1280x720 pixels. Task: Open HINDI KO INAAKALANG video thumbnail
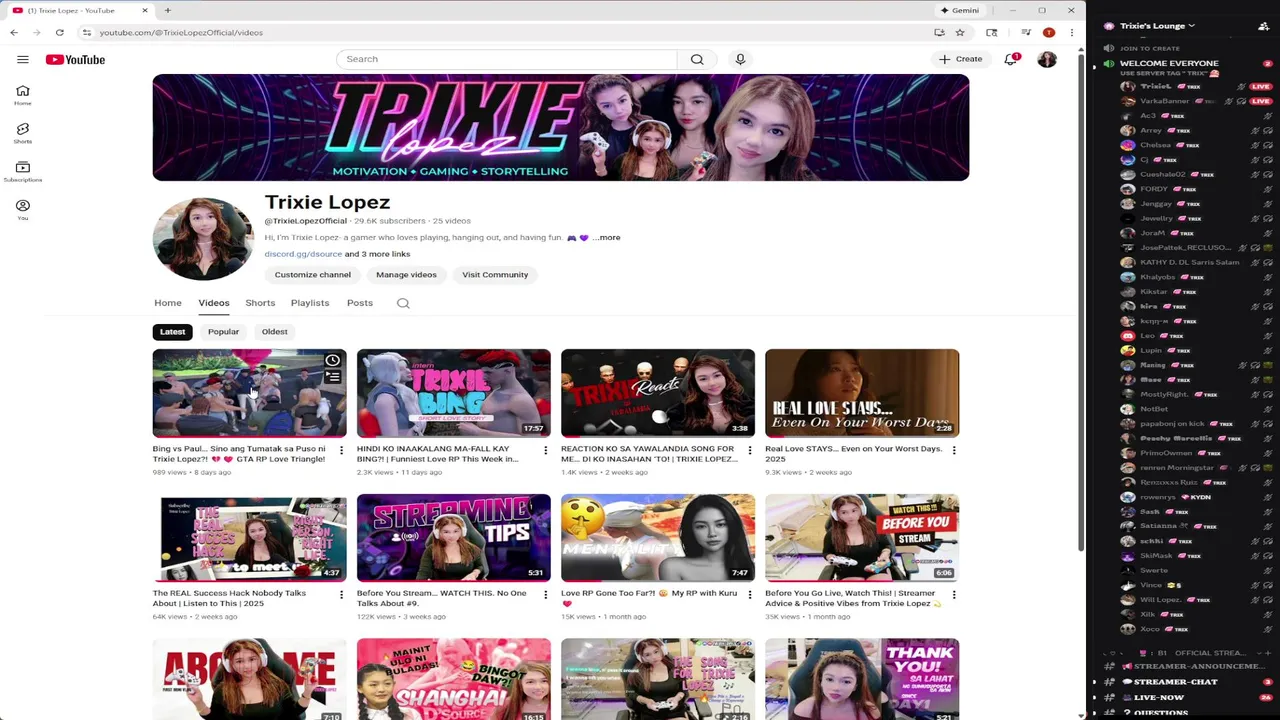453,393
